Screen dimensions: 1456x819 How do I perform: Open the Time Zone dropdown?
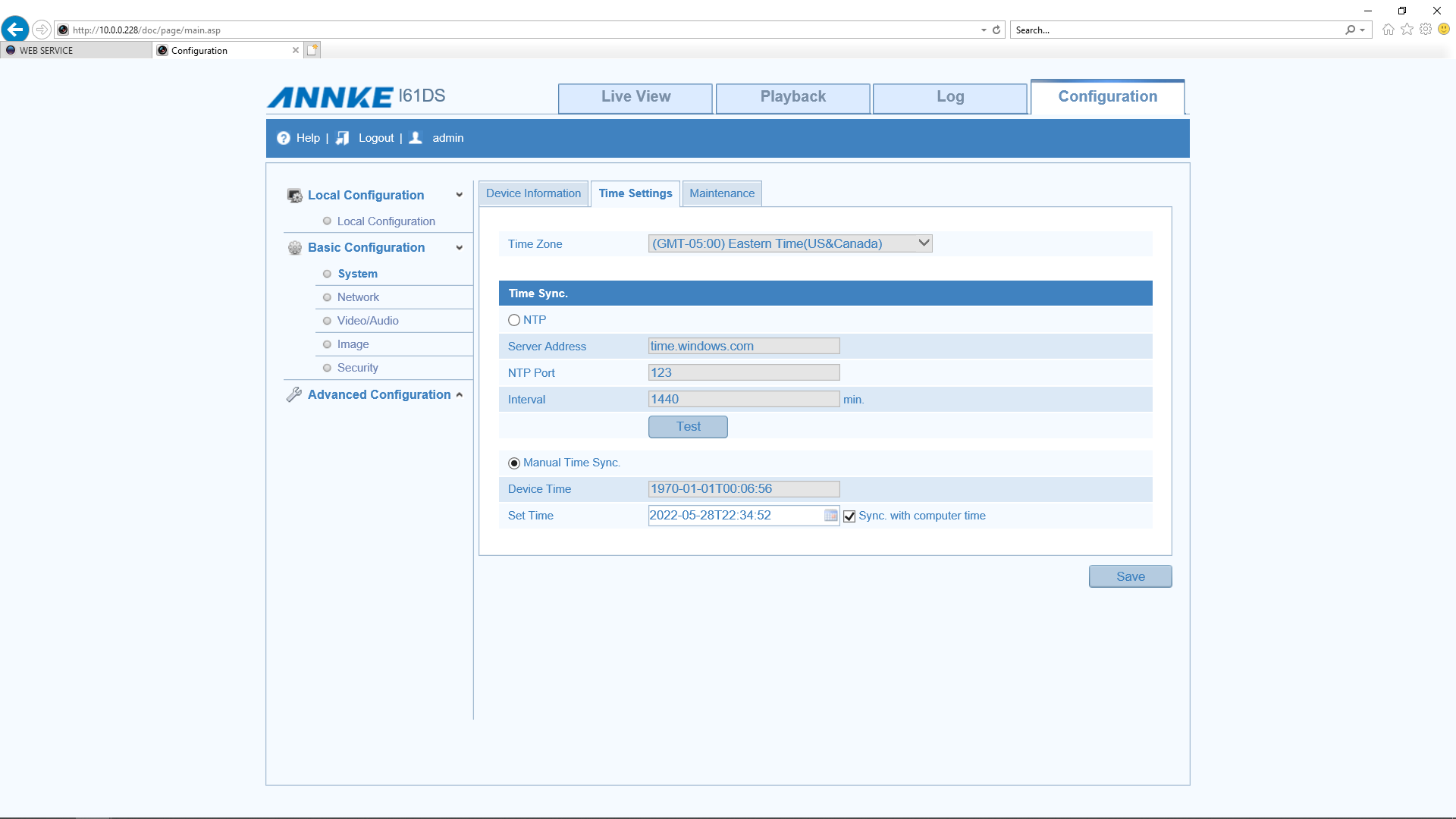790,243
